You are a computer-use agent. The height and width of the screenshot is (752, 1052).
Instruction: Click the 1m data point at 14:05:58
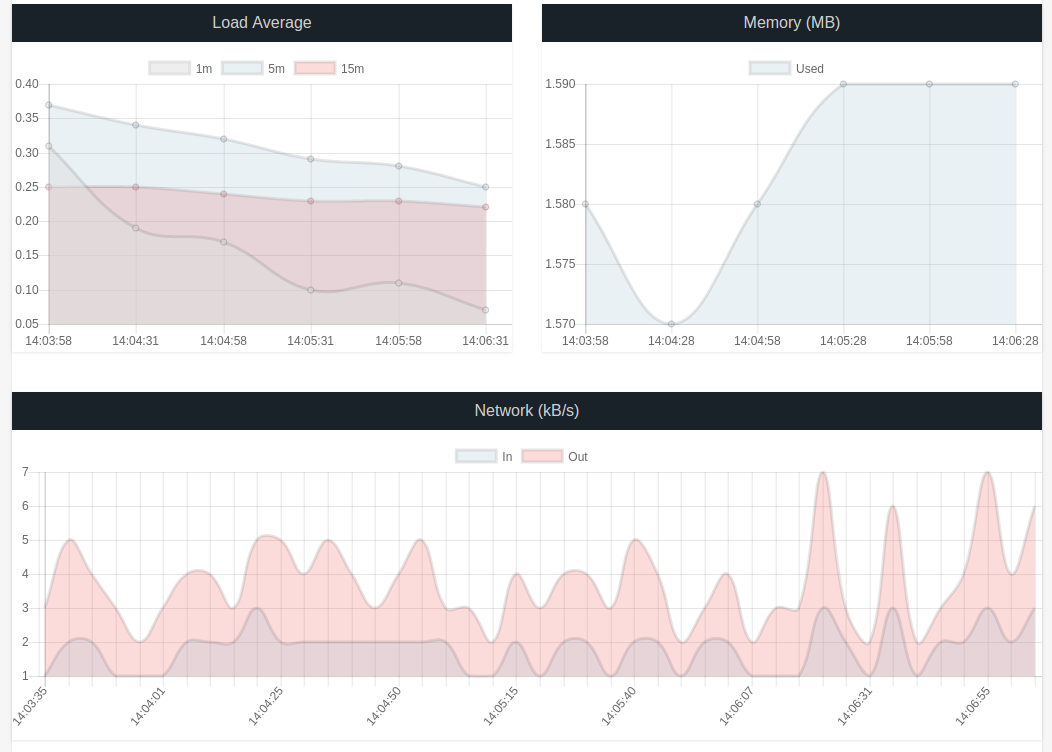point(398,283)
